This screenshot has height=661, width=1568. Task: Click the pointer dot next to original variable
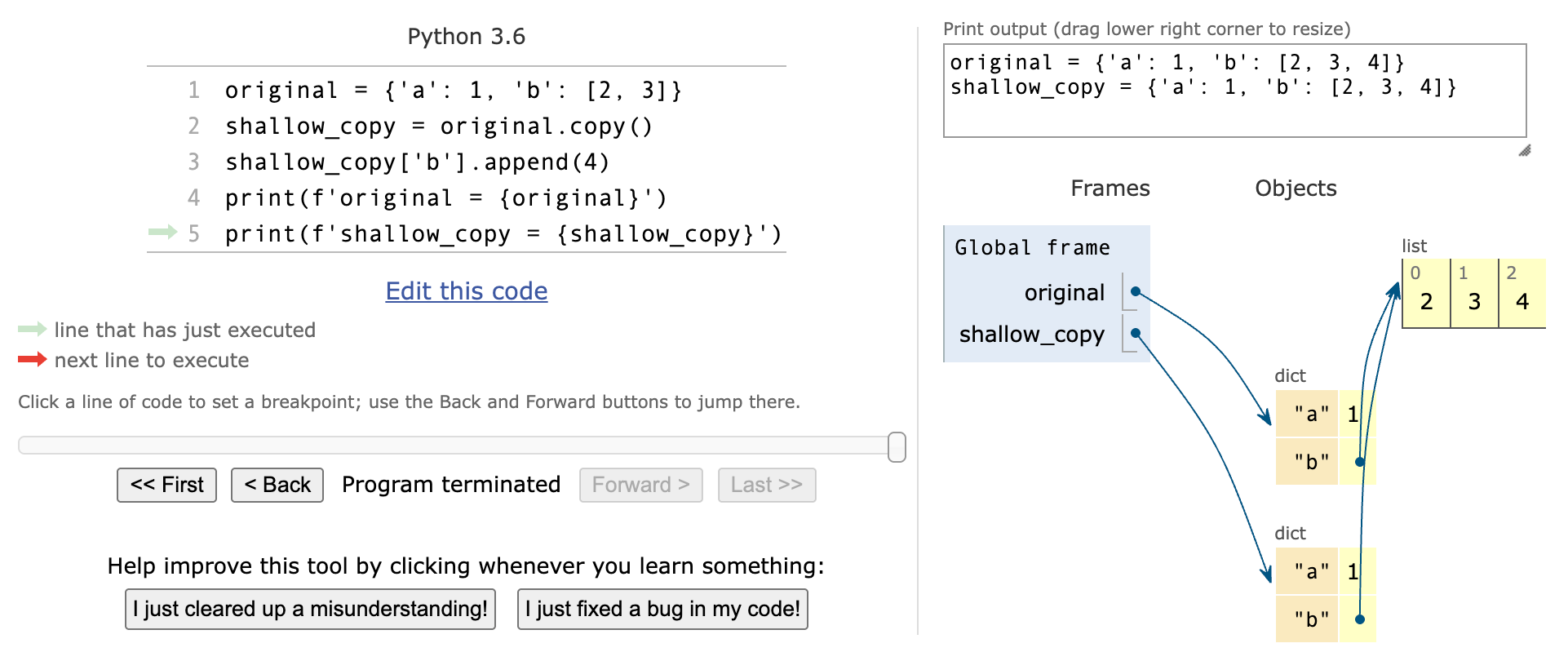(x=1136, y=291)
